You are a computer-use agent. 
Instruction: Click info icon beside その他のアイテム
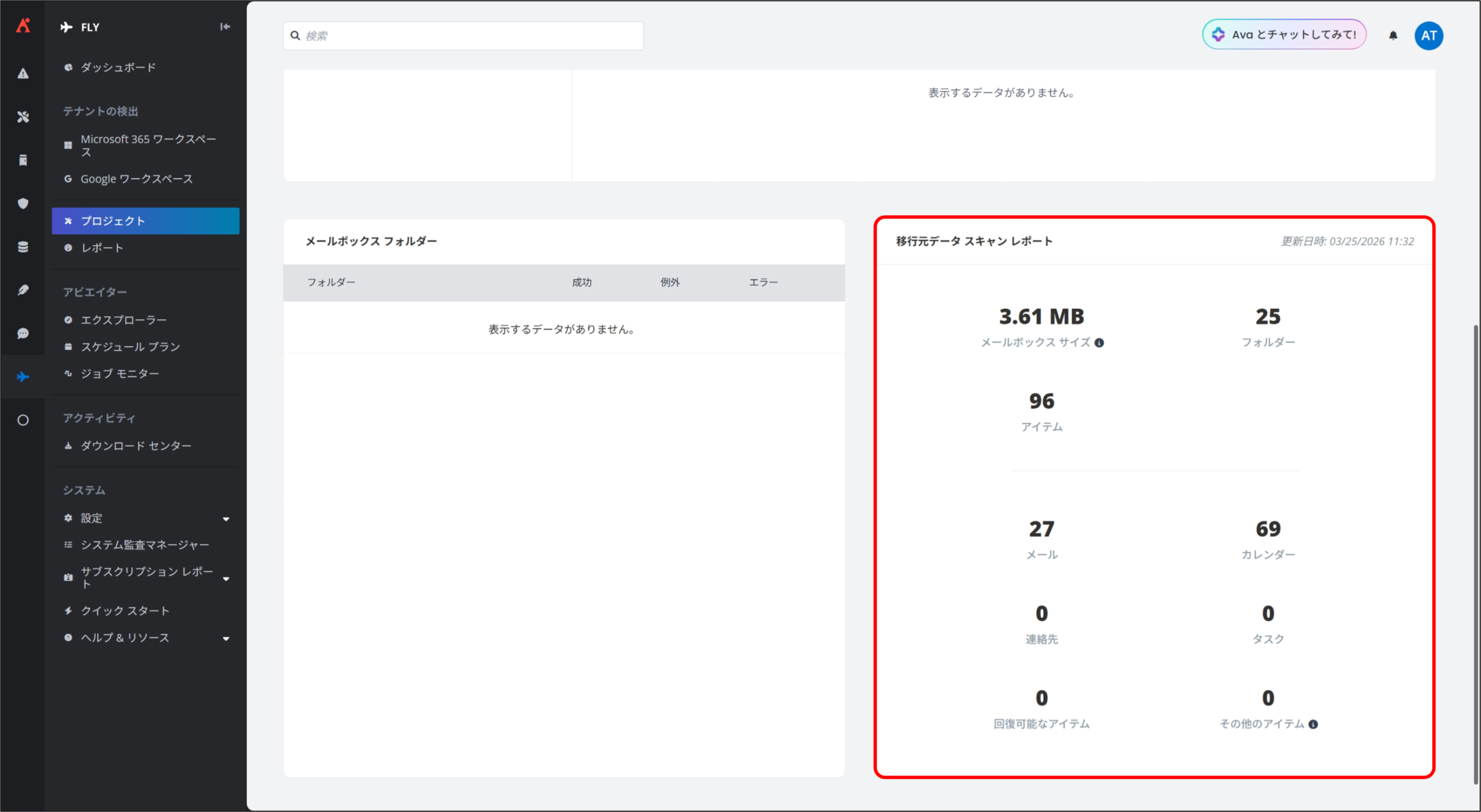coord(1313,725)
